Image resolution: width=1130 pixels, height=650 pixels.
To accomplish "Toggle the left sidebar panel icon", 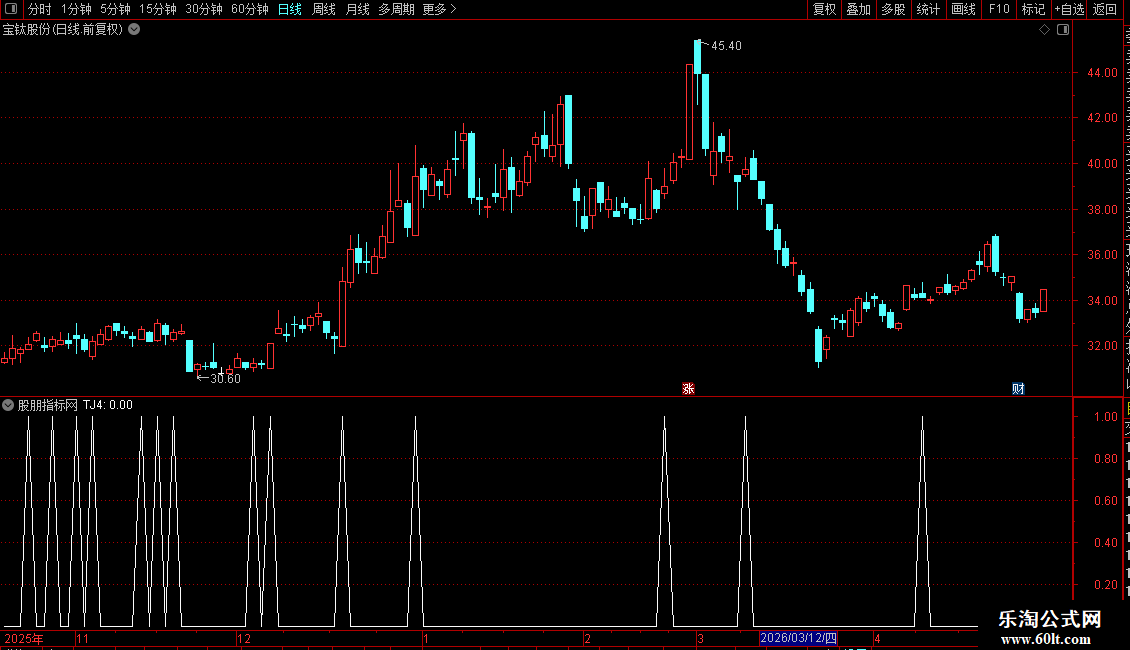I will (11, 9).
